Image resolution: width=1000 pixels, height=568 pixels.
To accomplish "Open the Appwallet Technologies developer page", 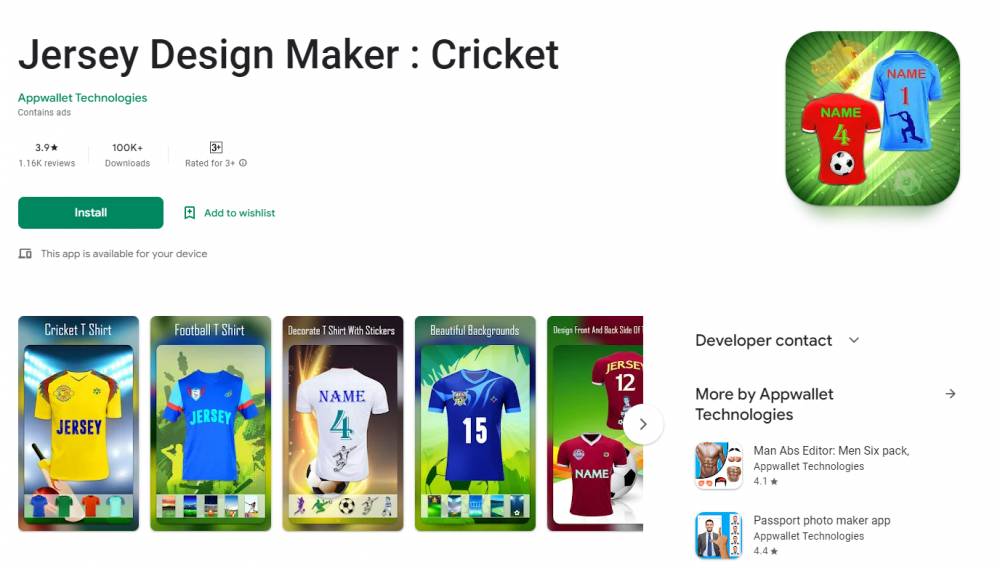I will tap(82, 98).
